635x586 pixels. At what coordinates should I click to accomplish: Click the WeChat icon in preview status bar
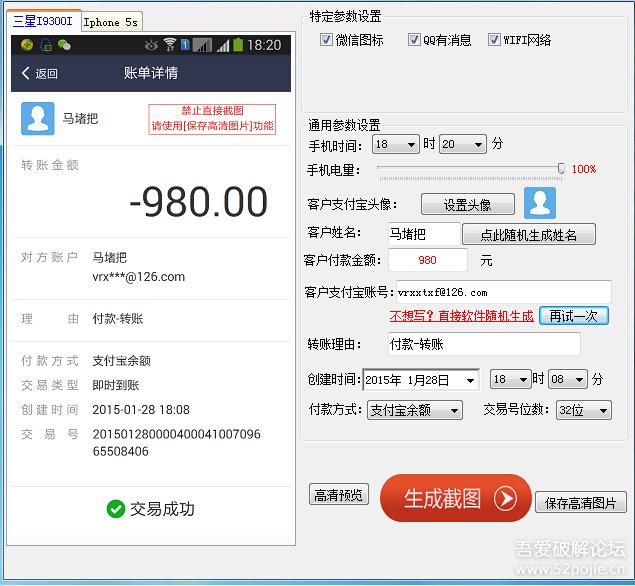64,45
